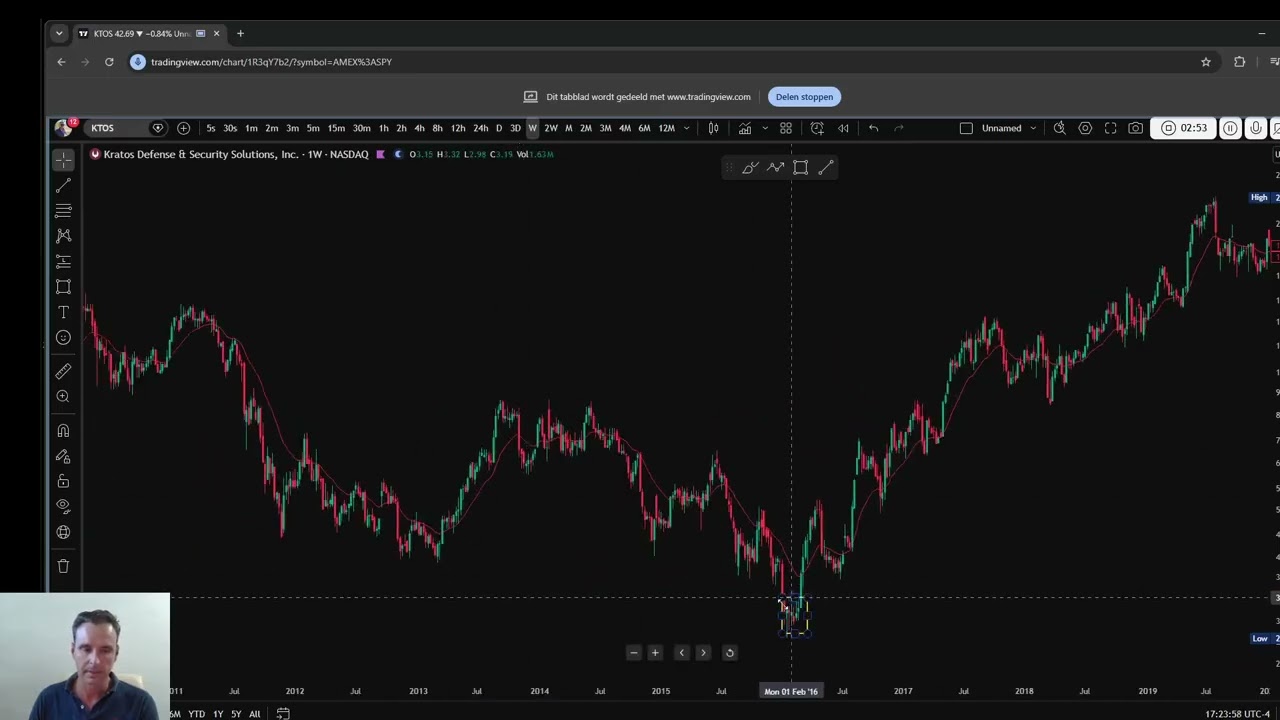Start bar replay with rewind icon

point(843,128)
